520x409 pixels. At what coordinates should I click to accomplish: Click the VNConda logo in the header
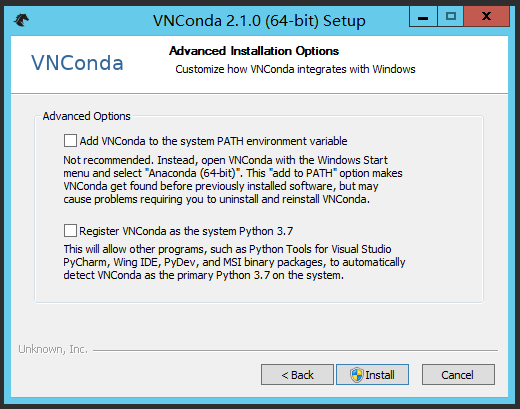(x=77, y=63)
